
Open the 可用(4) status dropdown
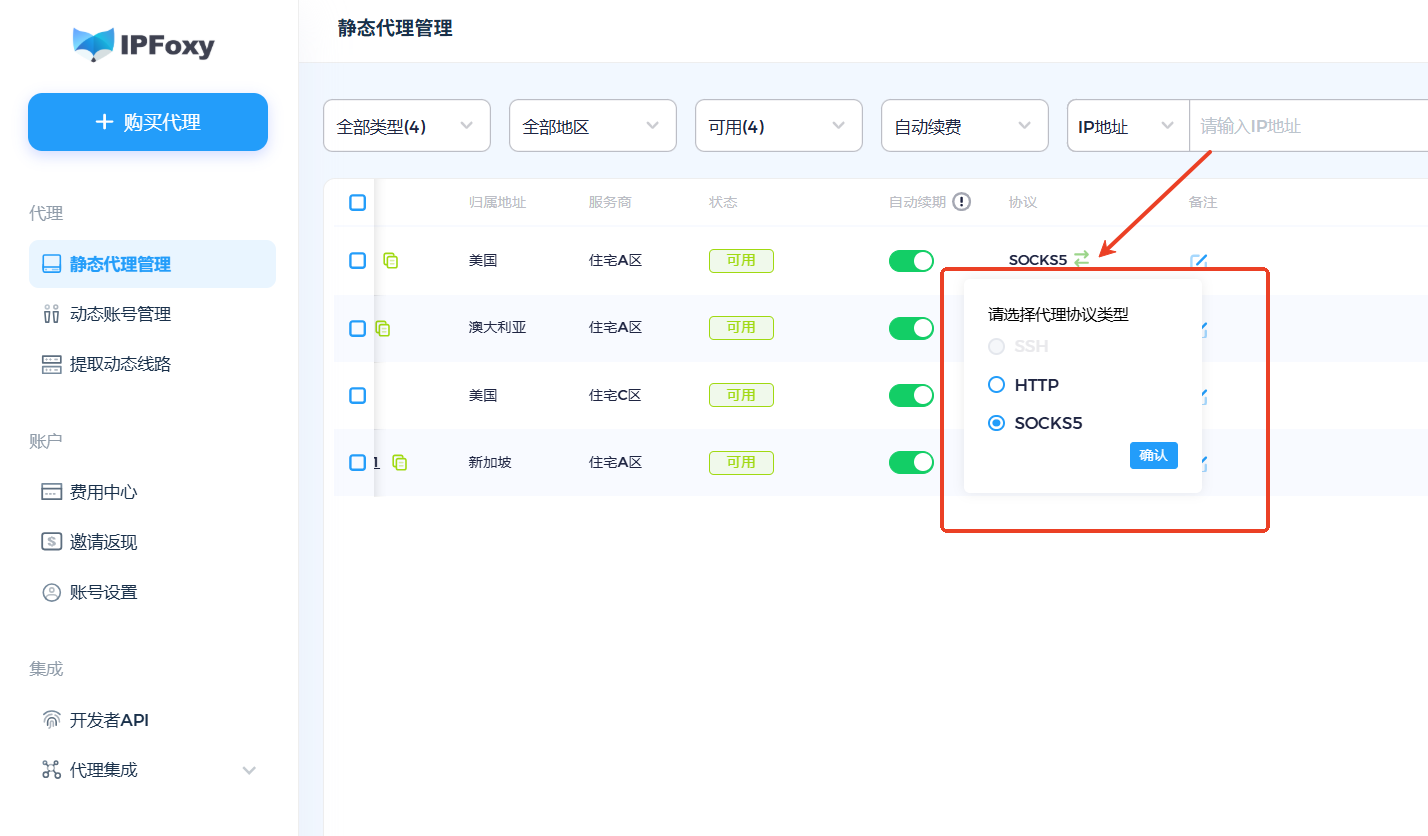pyautogui.click(x=779, y=126)
